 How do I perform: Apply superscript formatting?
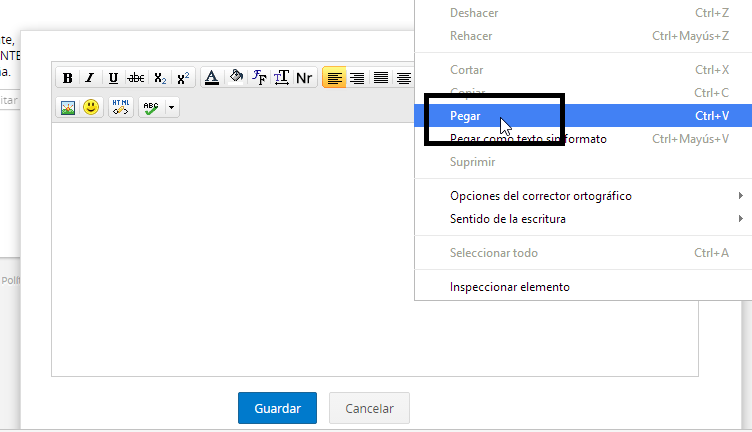tap(183, 78)
